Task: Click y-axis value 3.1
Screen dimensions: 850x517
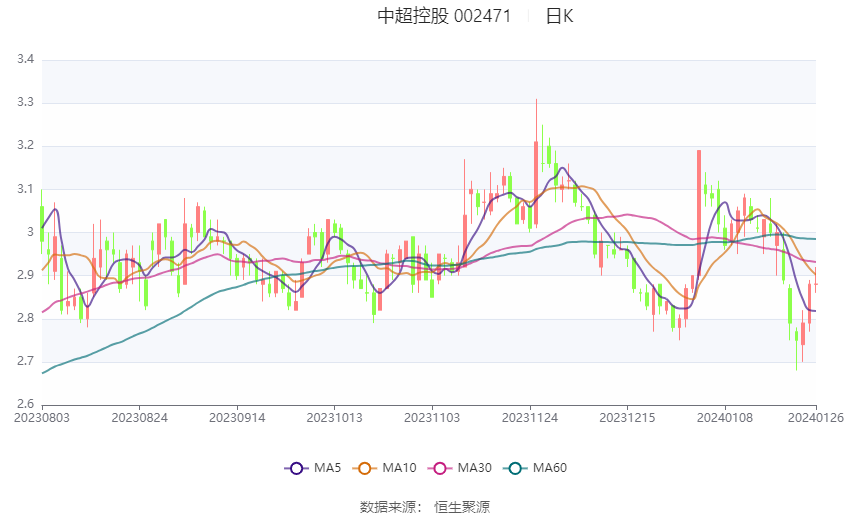Action: click(25, 189)
